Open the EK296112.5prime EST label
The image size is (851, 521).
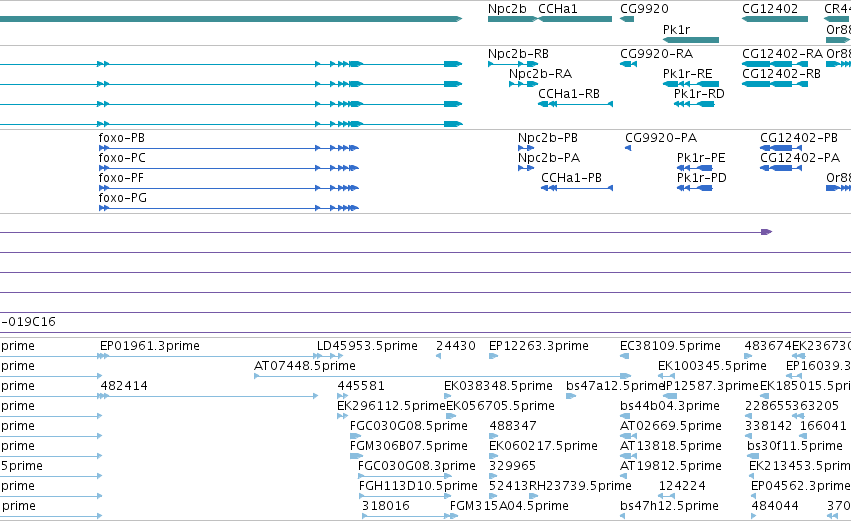(391, 406)
